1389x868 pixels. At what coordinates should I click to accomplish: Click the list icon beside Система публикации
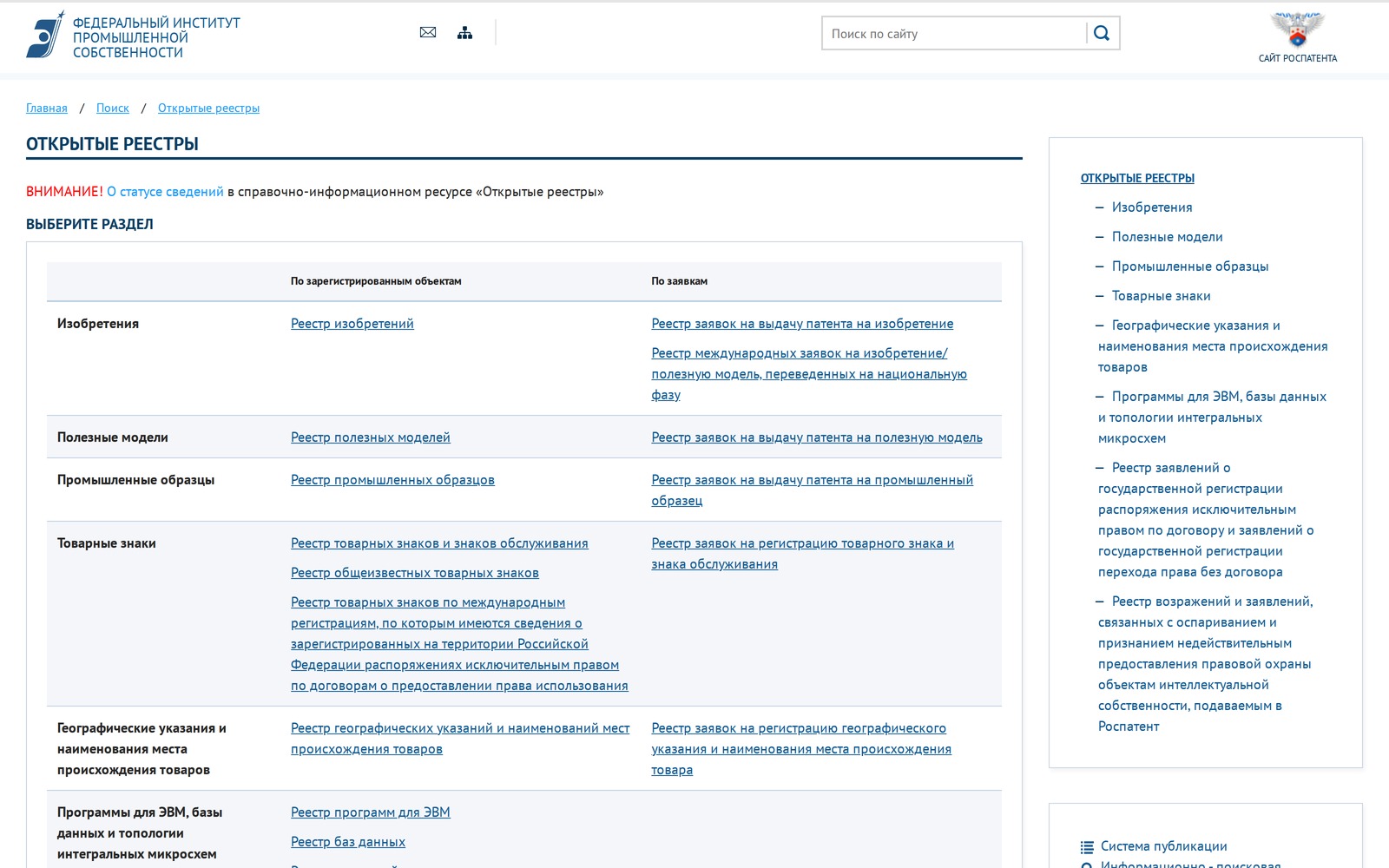(1087, 847)
